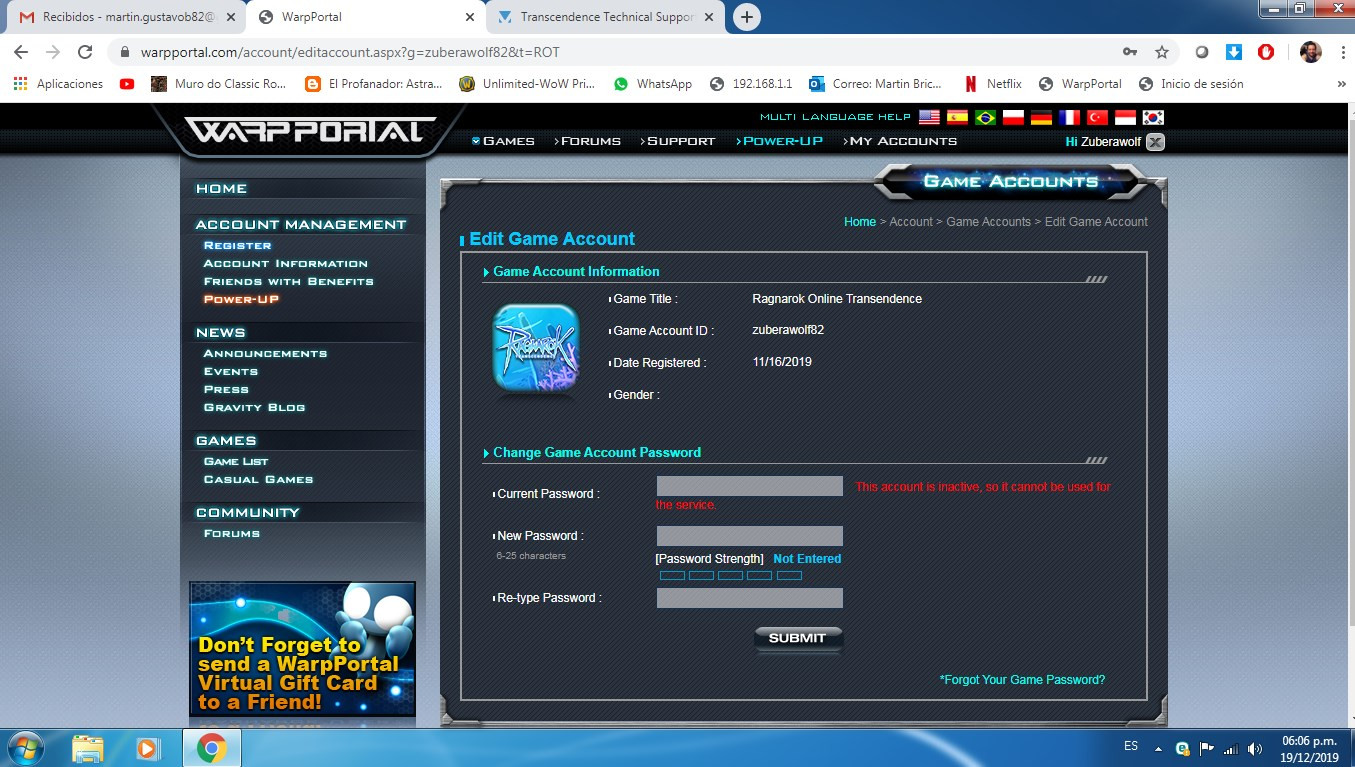Image resolution: width=1355 pixels, height=767 pixels.
Task: Open Forums under Community
Action: tap(231, 533)
